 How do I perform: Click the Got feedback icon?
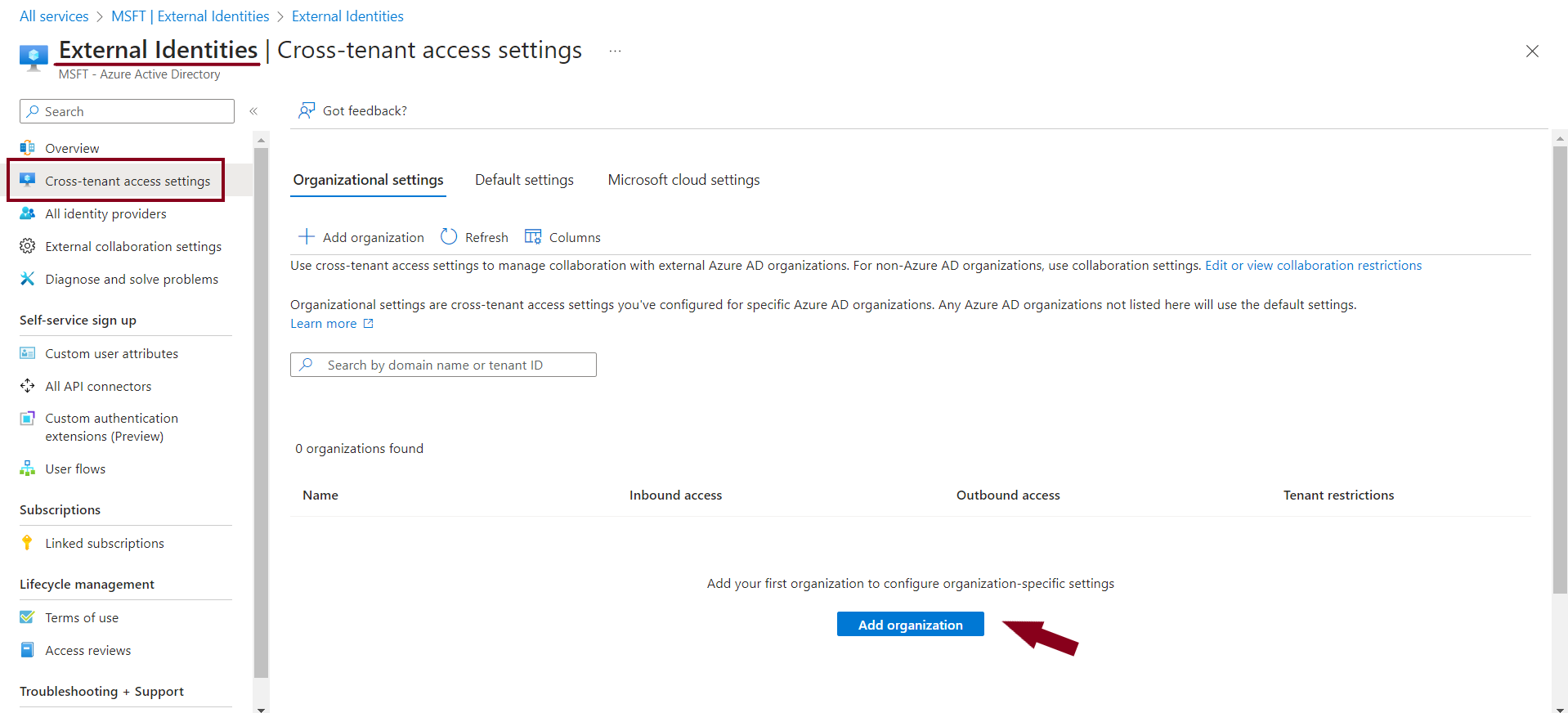point(307,110)
